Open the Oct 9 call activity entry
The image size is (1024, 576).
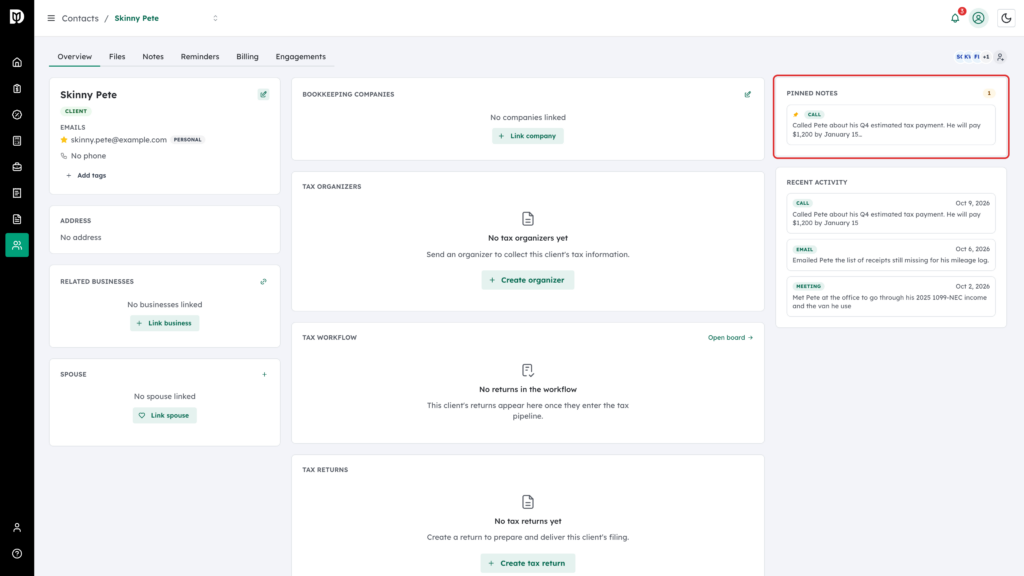[891, 213]
